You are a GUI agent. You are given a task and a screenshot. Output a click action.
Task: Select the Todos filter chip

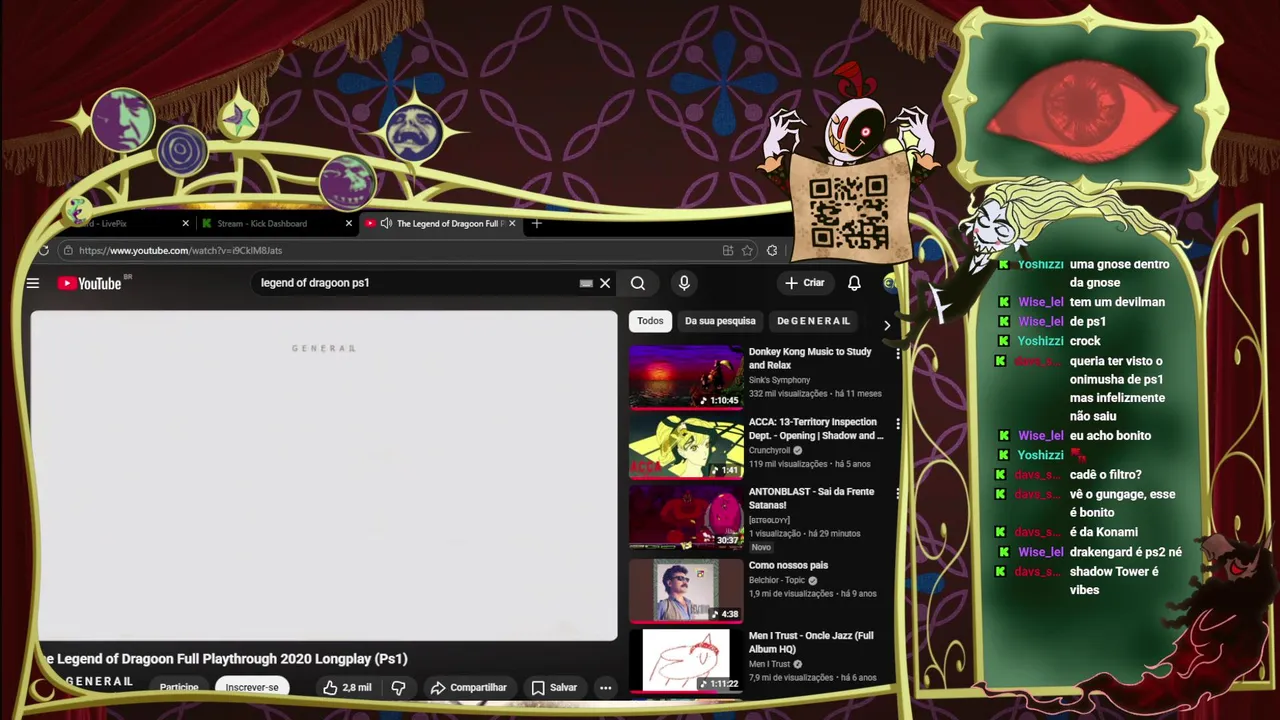click(x=650, y=321)
